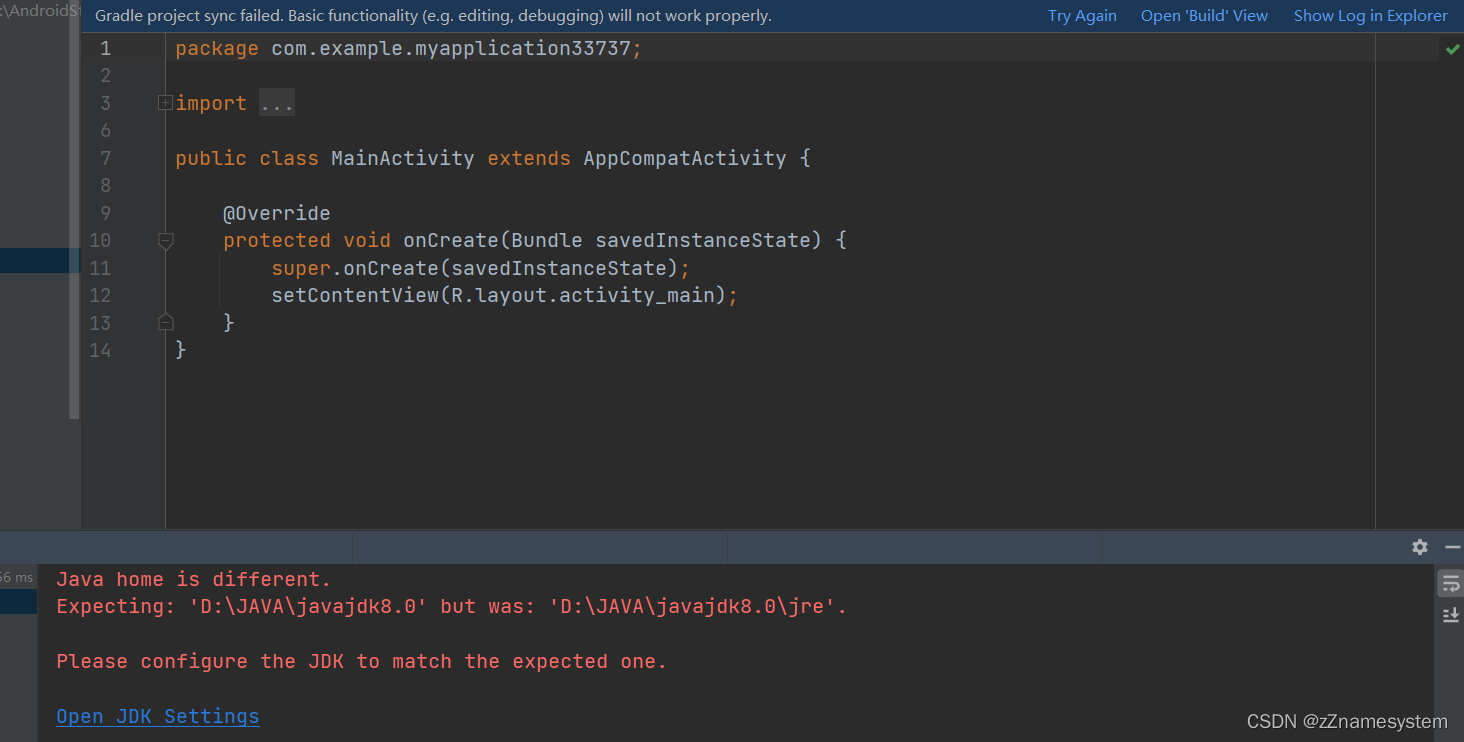Click line number 14 in the gutter
Image resolution: width=1464 pixels, height=742 pixels.
(100, 350)
